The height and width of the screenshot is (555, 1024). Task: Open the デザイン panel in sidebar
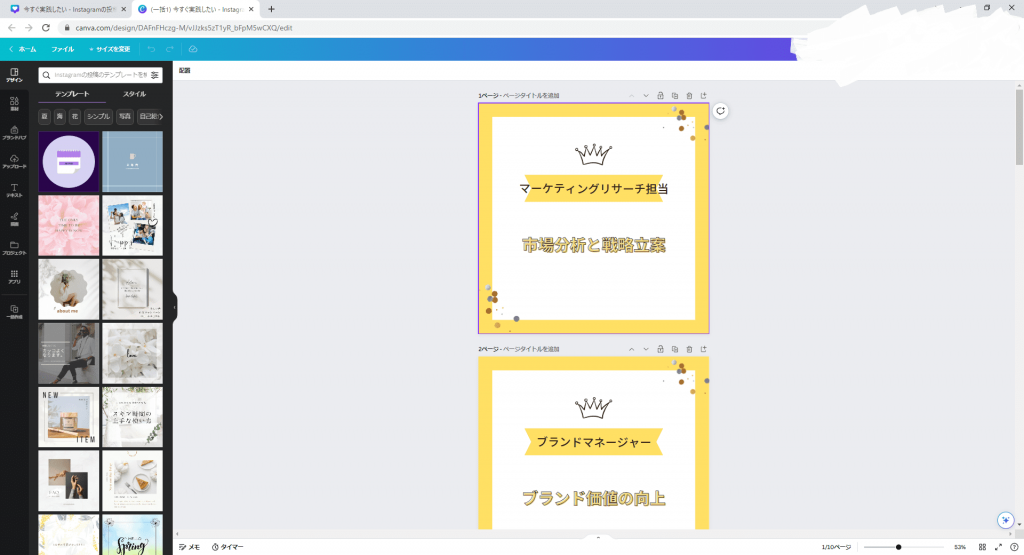click(x=14, y=75)
